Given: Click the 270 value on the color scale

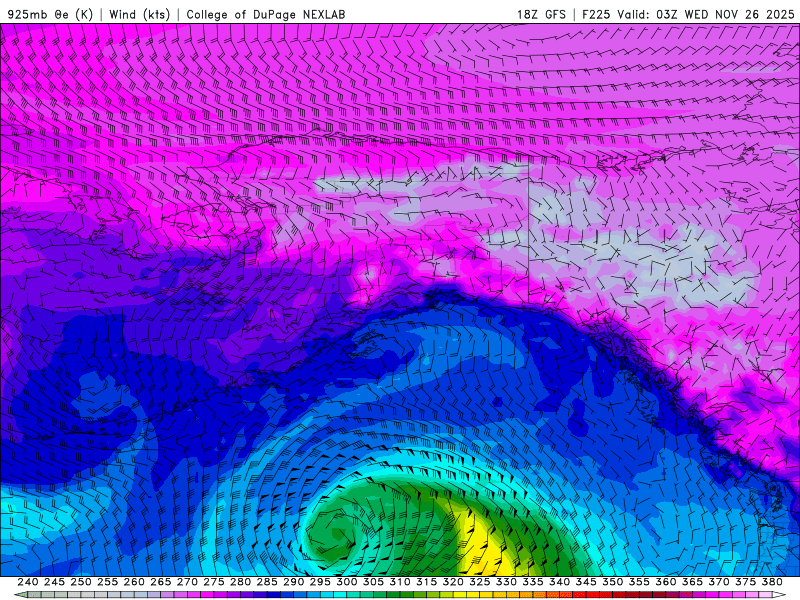Looking at the screenshot, I should tap(187, 582).
